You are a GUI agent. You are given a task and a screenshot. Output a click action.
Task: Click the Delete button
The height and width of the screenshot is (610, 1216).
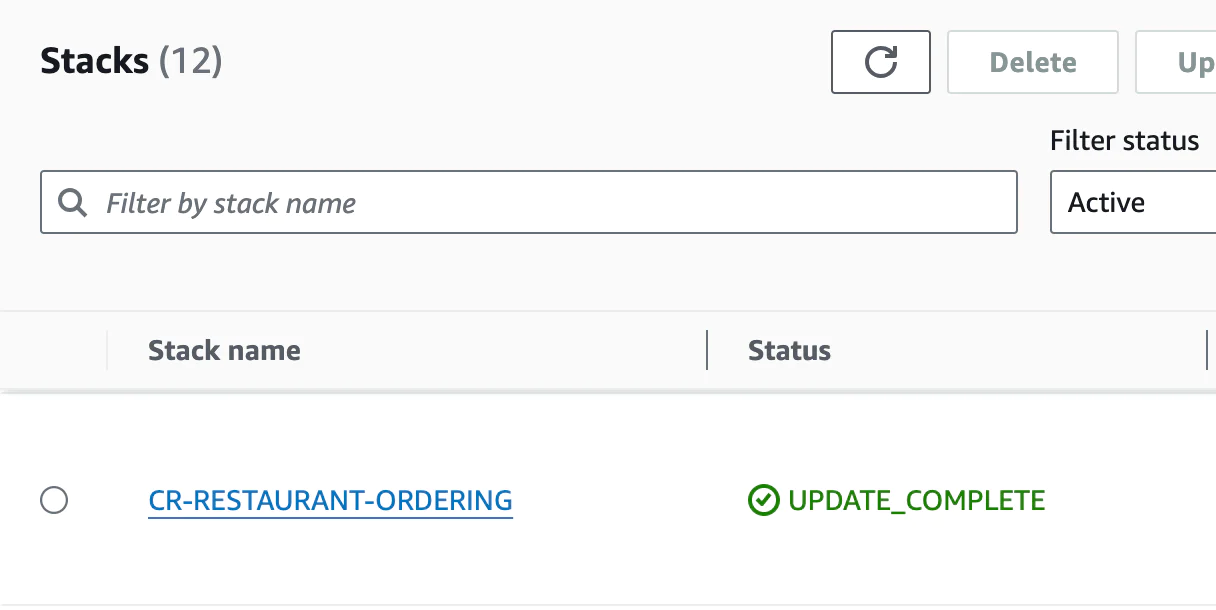[1032, 62]
